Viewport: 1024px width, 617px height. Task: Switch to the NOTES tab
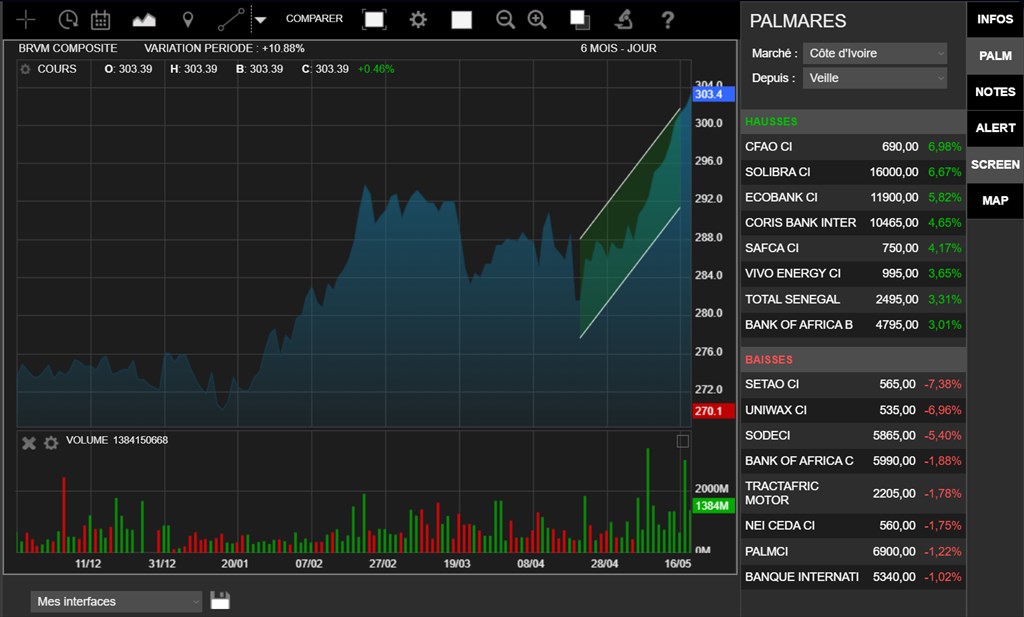click(995, 92)
